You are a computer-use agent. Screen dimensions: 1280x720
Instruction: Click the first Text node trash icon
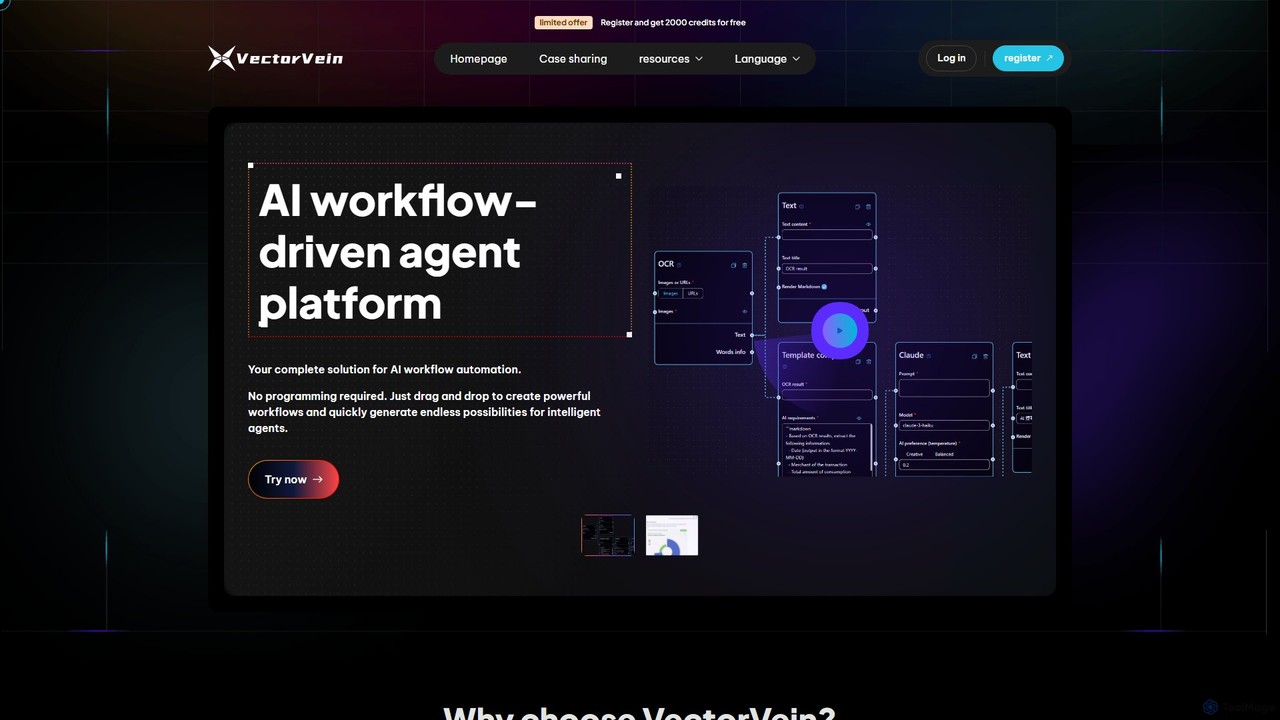point(868,207)
